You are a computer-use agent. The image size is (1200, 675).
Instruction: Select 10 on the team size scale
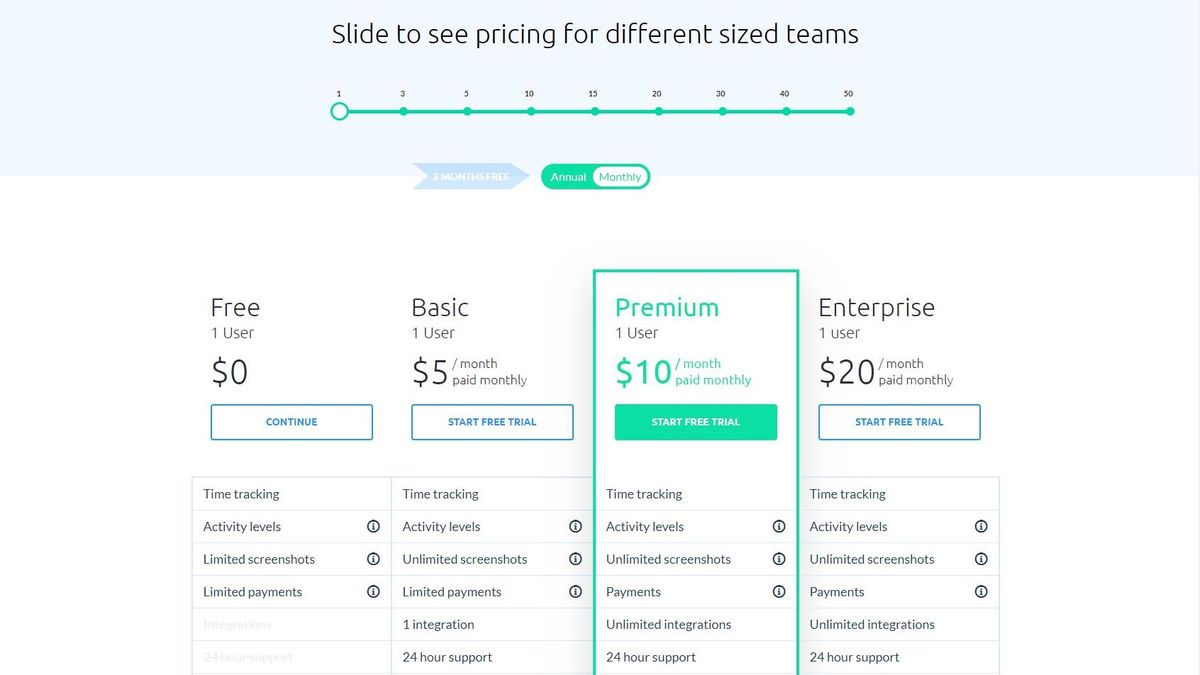coord(530,111)
